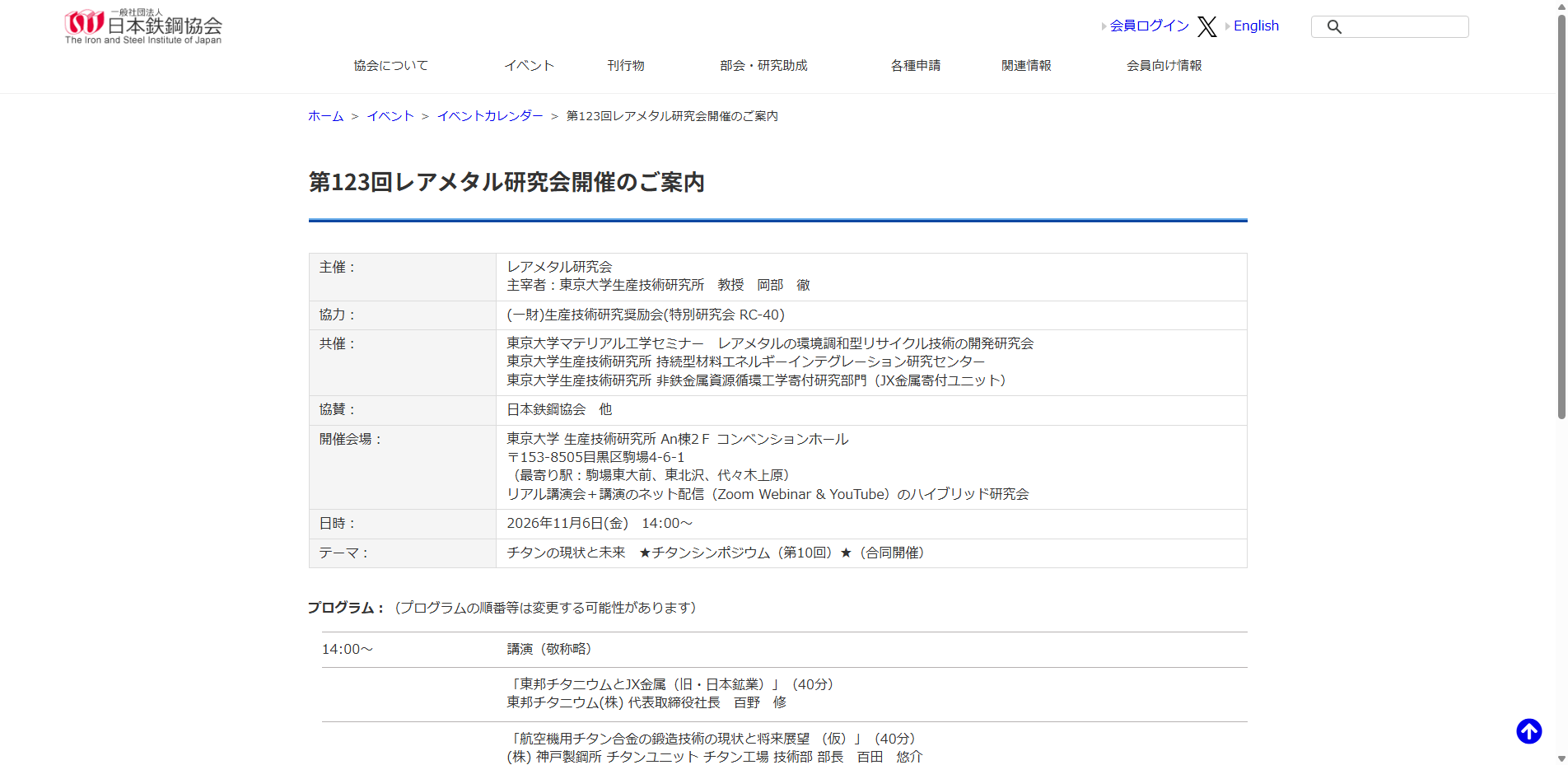The height and width of the screenshot is (765, 1568).
Task: Open the 会員ログイン link
Action: 1149,26
